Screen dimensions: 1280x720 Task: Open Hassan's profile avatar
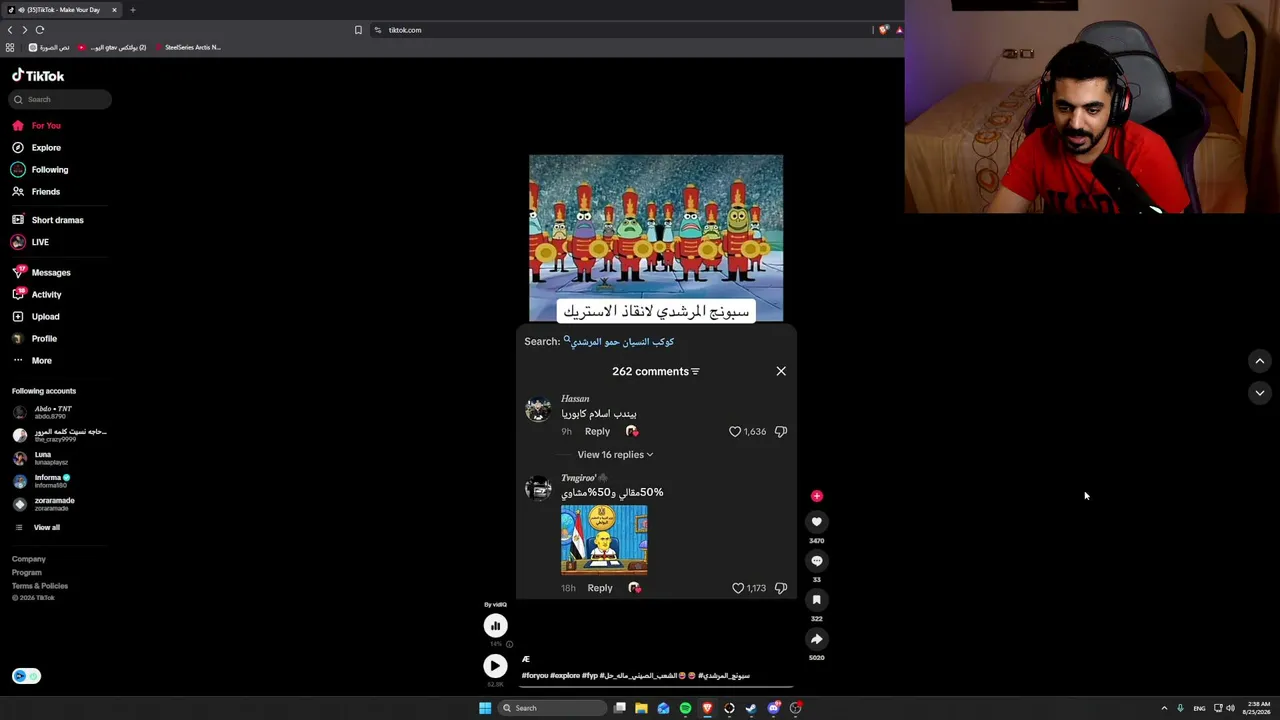[538, 410]
